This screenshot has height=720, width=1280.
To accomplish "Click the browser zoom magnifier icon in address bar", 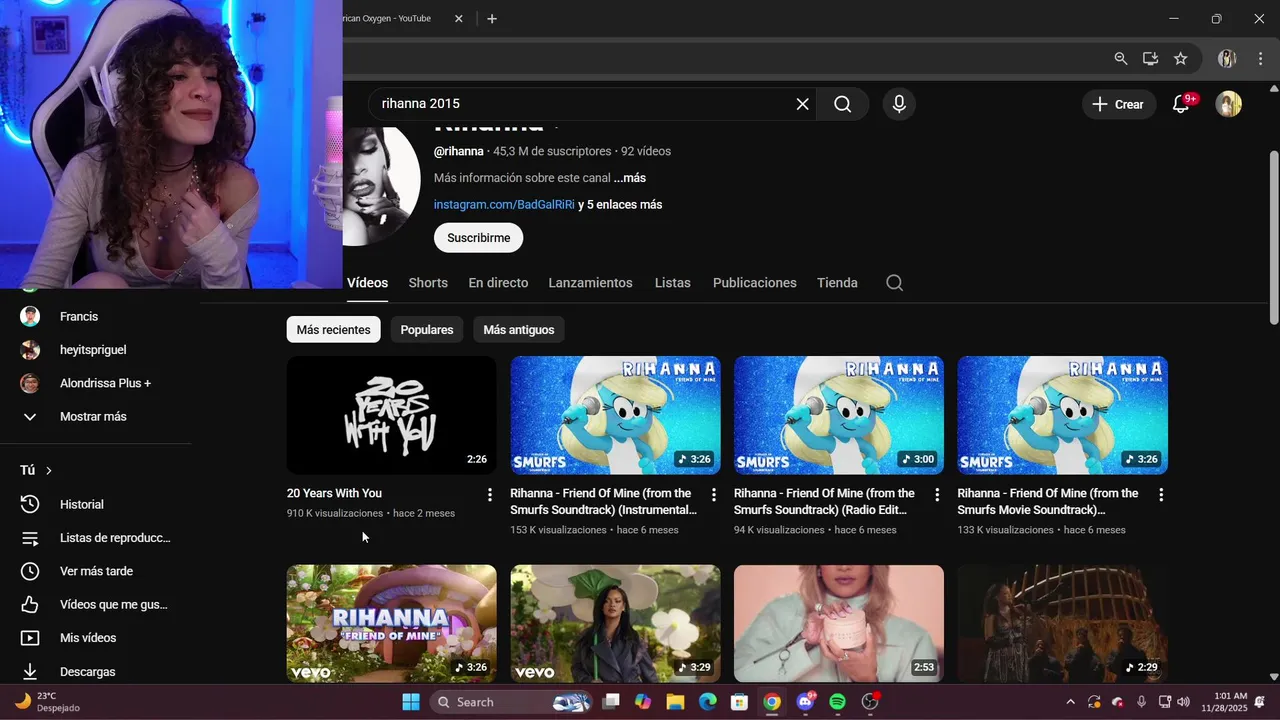I will tap(1121, 59).
